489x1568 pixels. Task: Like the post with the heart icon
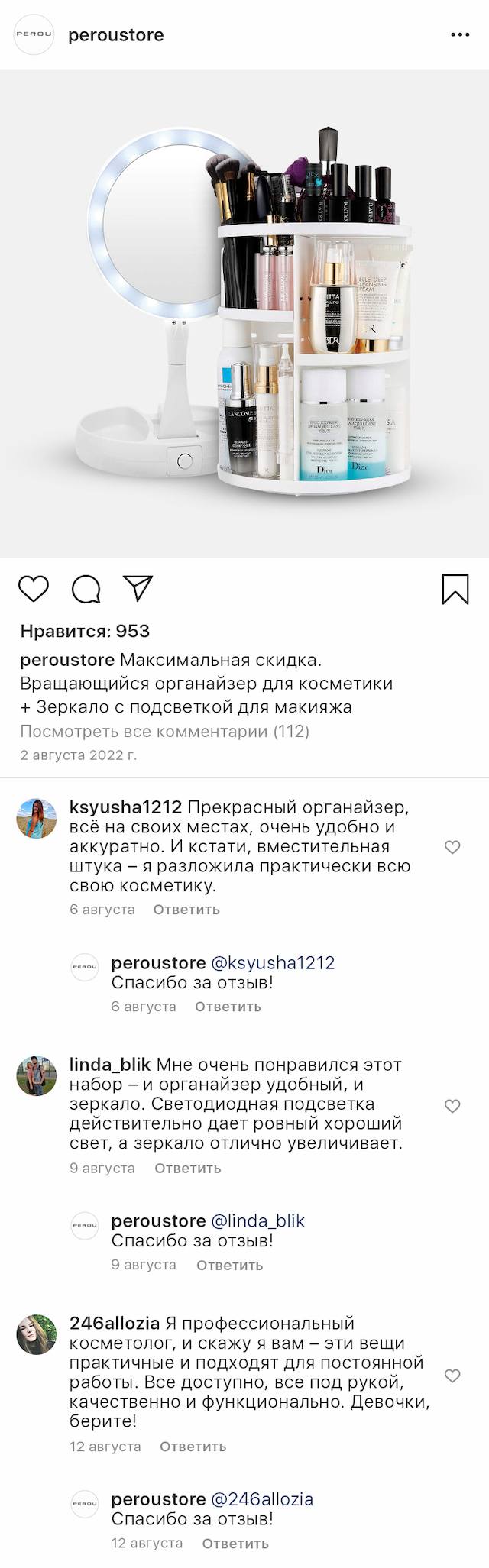tap(34, 589)
